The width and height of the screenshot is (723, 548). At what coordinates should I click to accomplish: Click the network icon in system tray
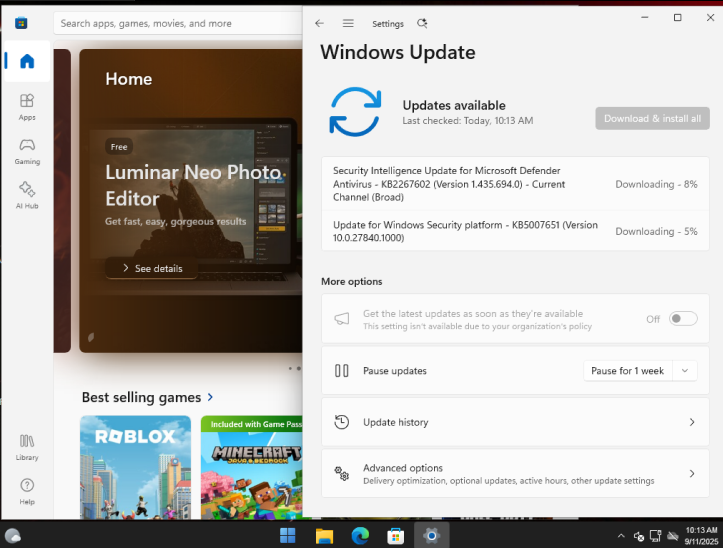click(x=655, y=536)
